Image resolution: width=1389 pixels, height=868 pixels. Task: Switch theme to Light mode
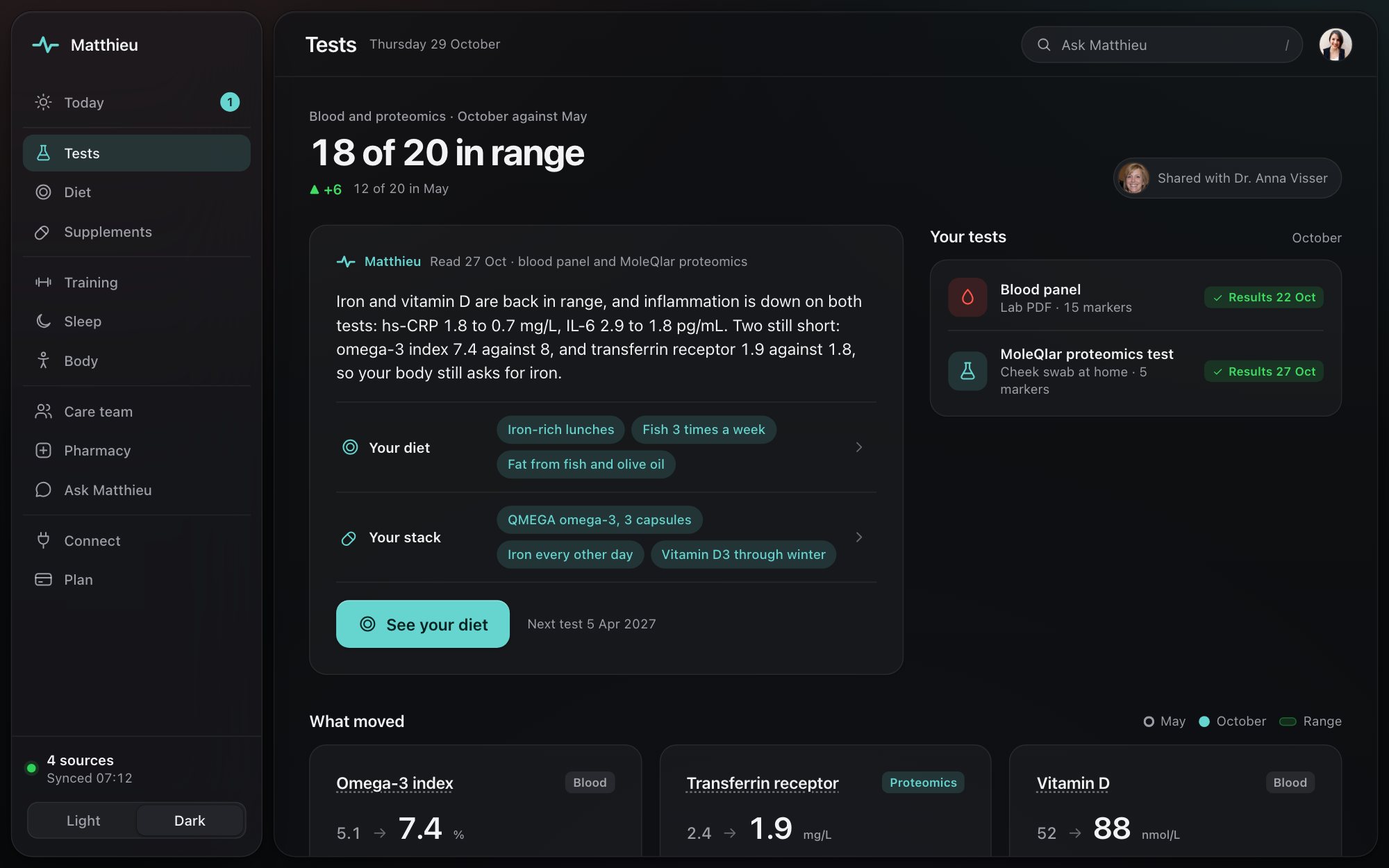(83, 820)
